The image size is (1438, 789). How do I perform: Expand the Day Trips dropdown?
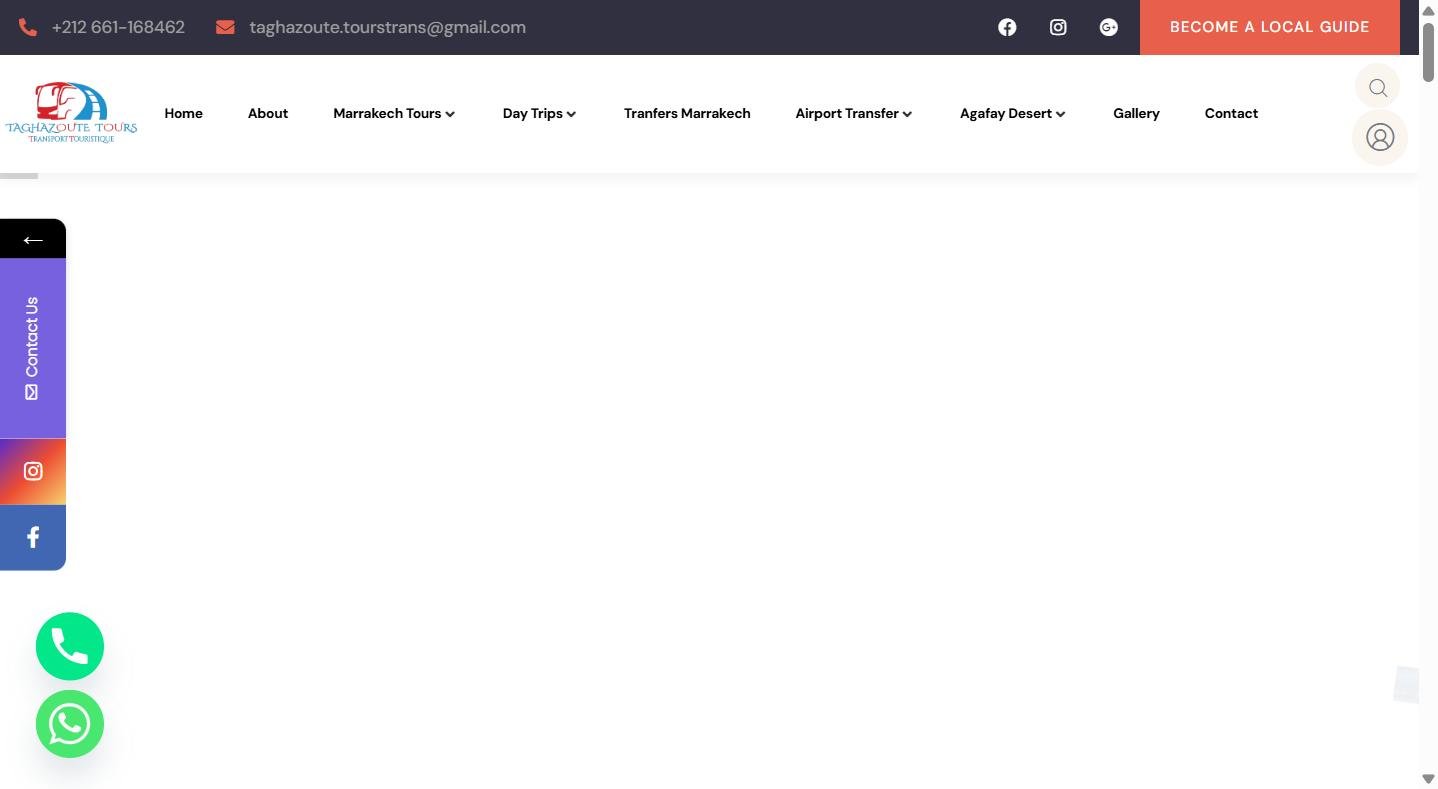point(539,113)
